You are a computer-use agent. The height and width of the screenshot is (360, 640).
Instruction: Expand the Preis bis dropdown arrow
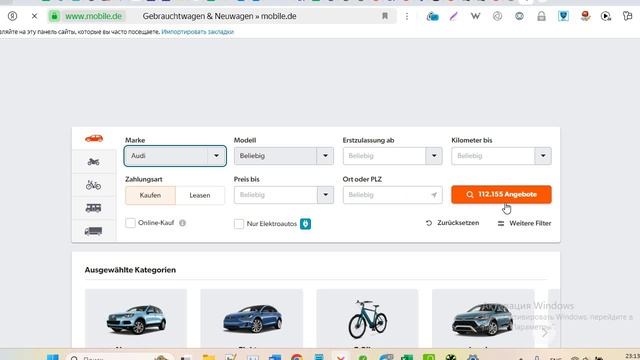coord(325,195)
